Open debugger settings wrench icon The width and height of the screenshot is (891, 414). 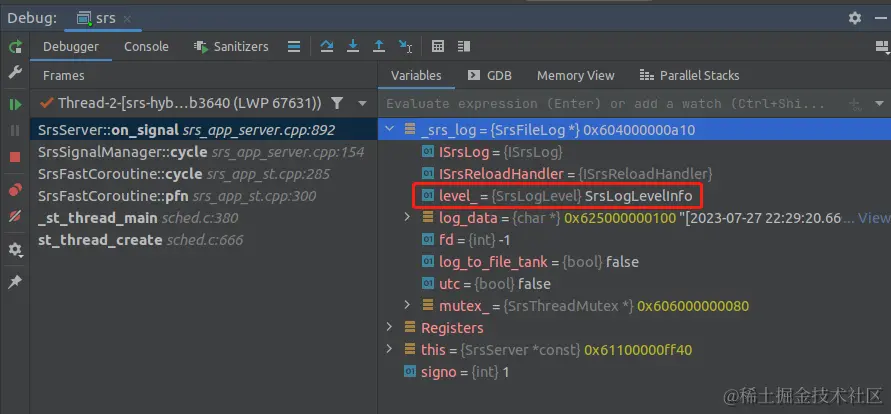[15, 73]
